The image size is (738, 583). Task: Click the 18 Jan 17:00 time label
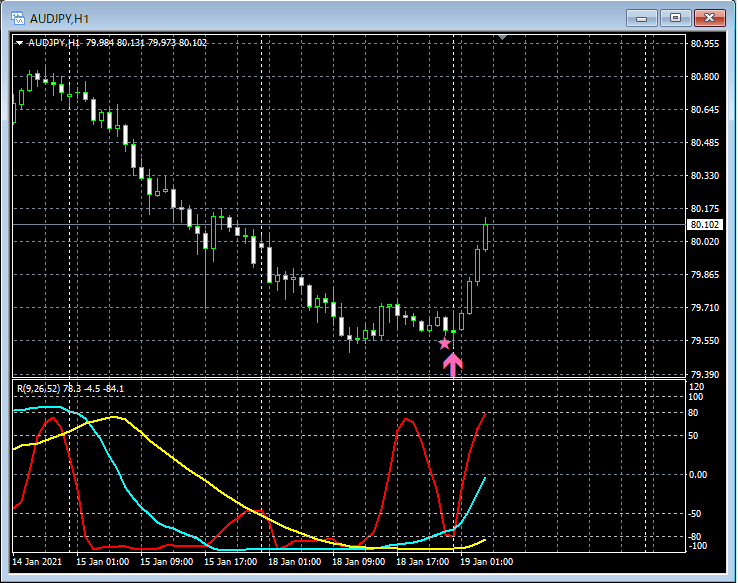[423, 562]
